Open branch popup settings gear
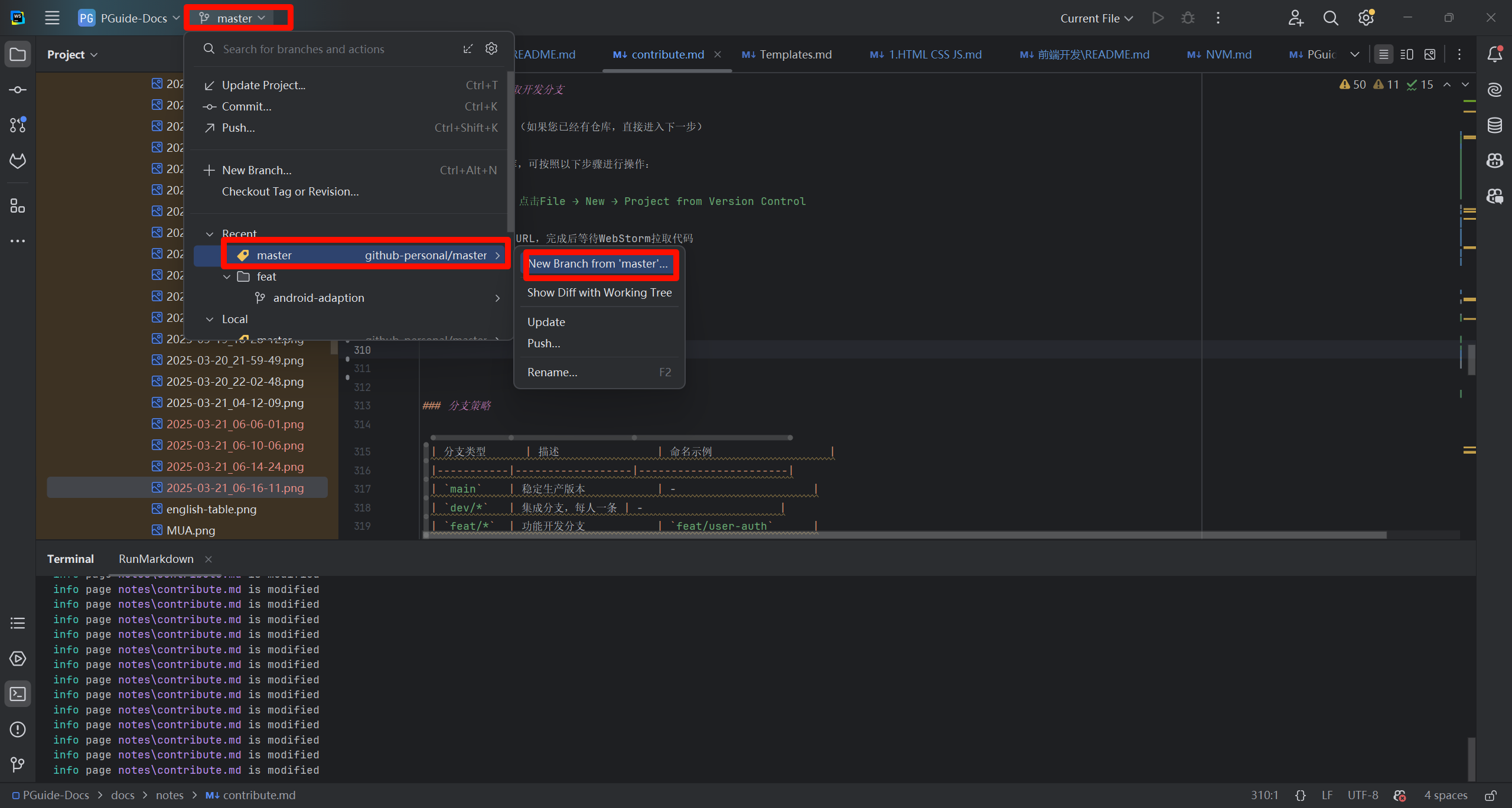Image resolution: width=1512 pixels, height=808 pixels. tap(491, 48)
